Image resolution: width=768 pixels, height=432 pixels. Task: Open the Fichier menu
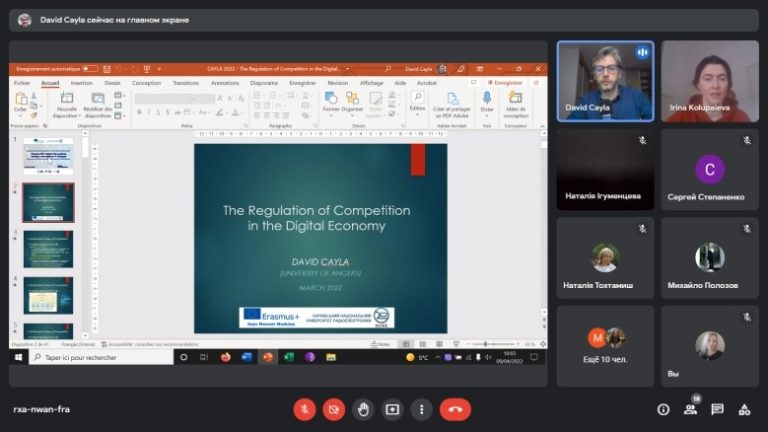[x=22, y=83]
